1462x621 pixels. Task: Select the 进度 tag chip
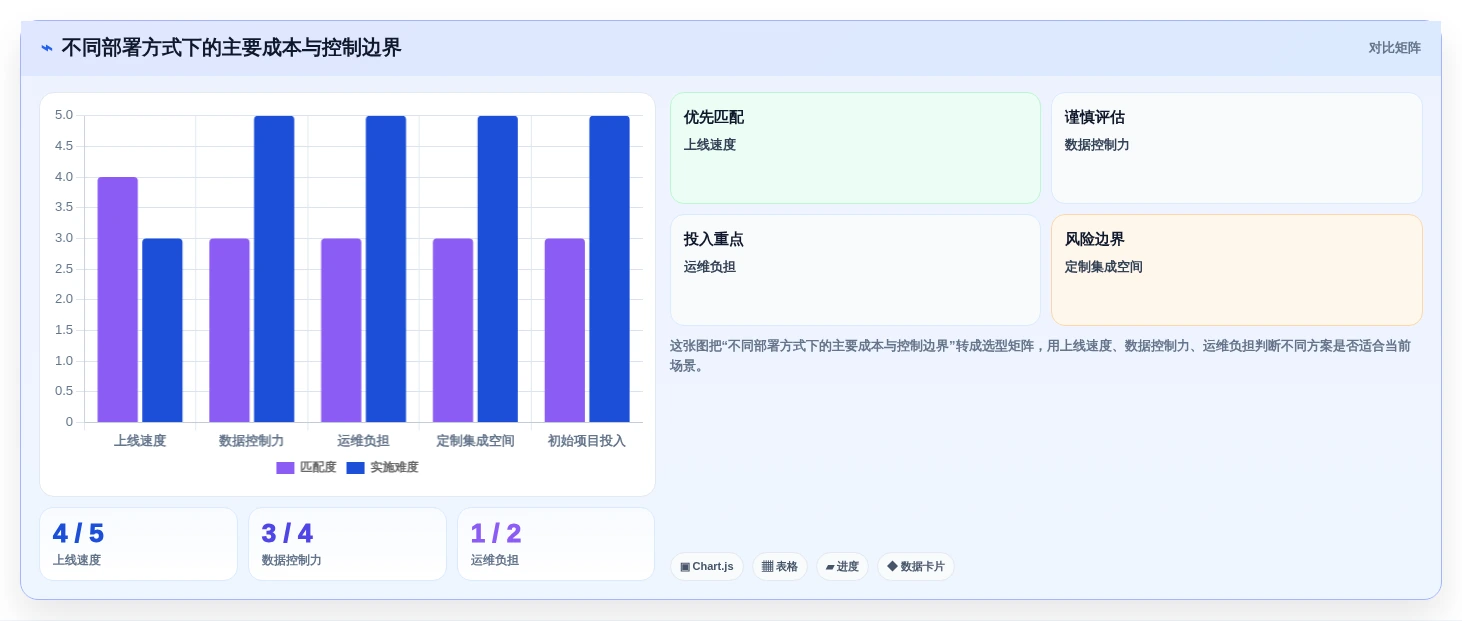click(842, 566)
